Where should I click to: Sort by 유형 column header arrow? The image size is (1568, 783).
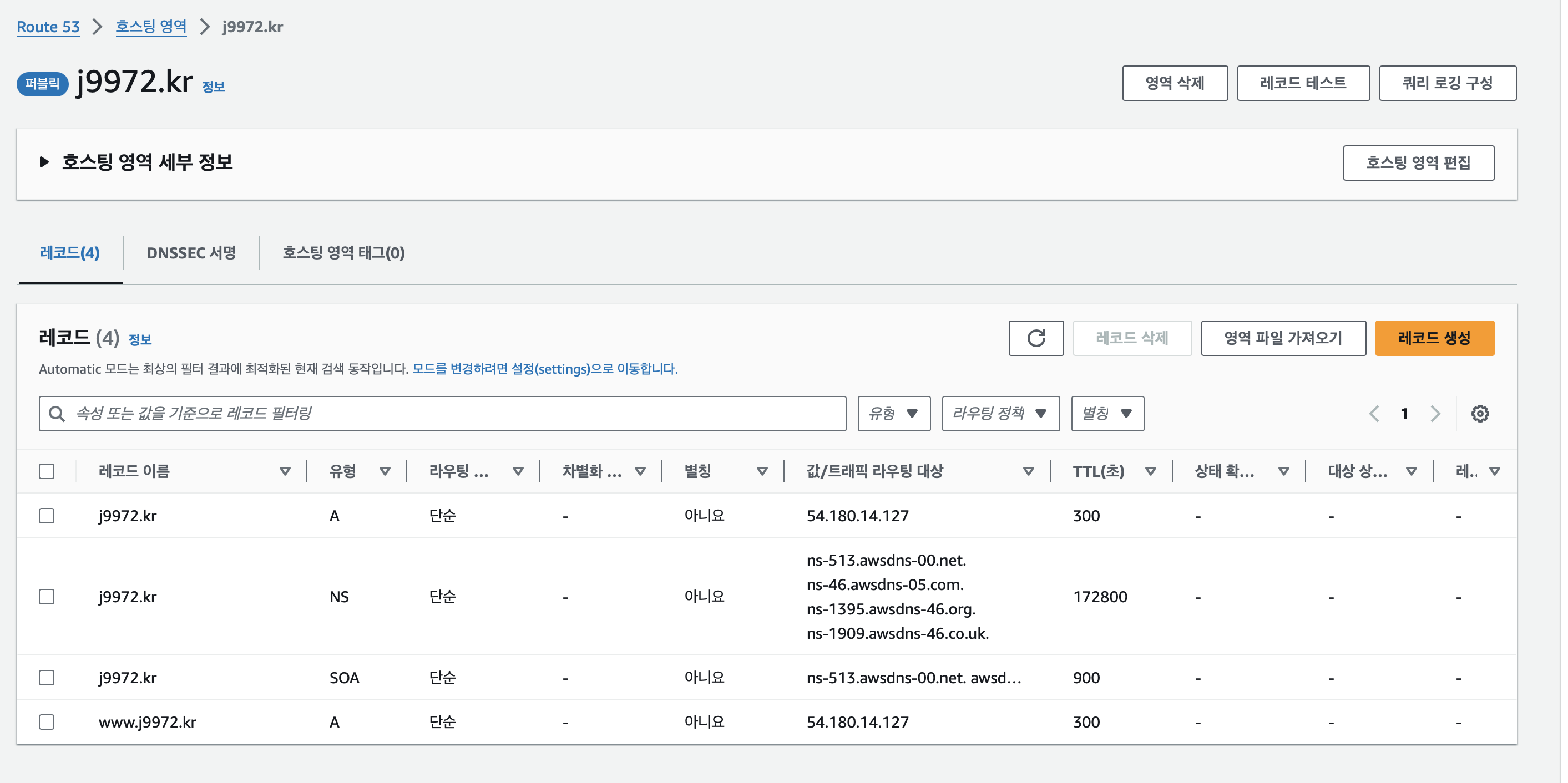[384, 471]
